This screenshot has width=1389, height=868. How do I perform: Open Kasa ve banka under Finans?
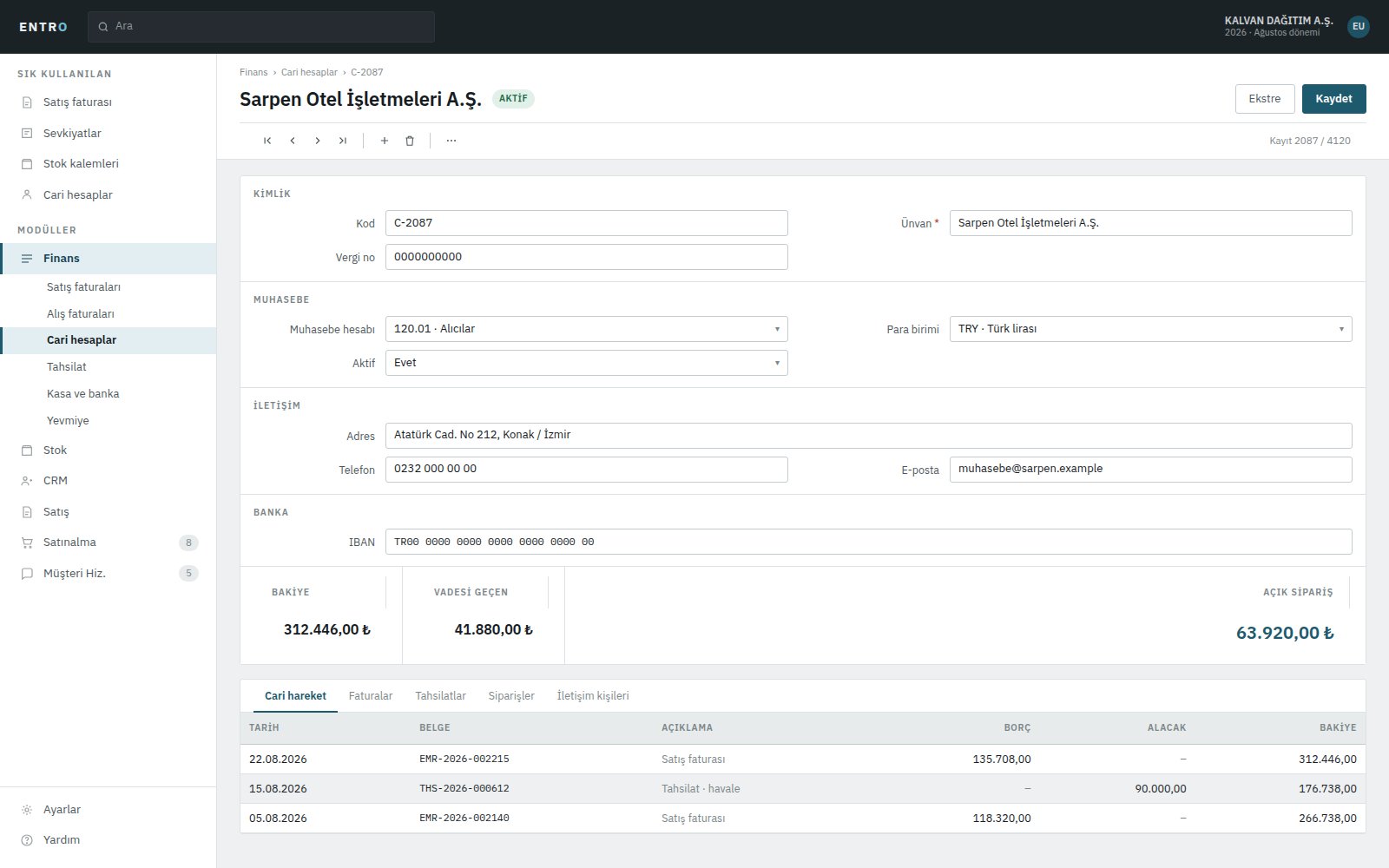click(x=108, y=394)
